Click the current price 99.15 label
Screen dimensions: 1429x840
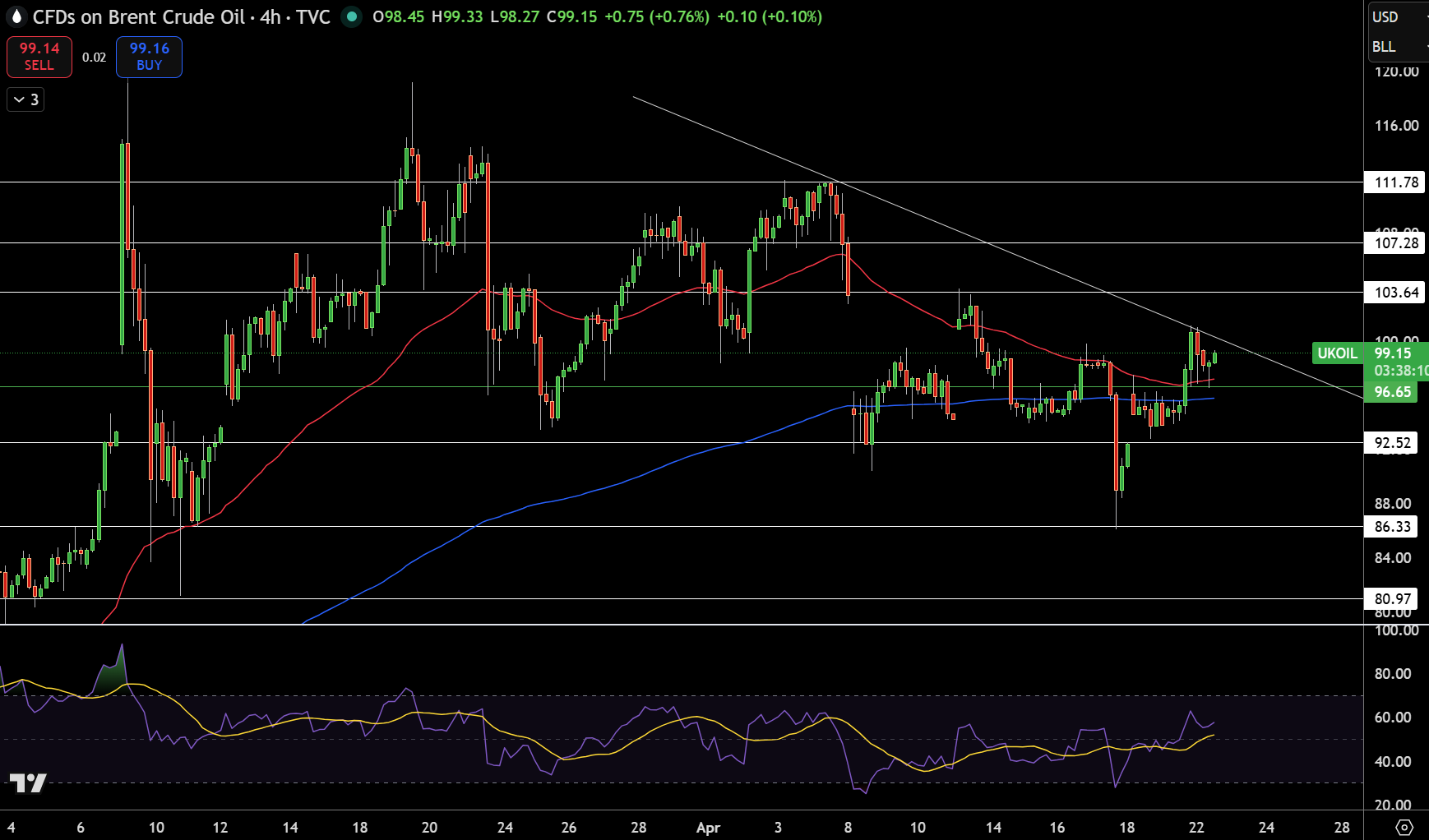(1394, 353)
